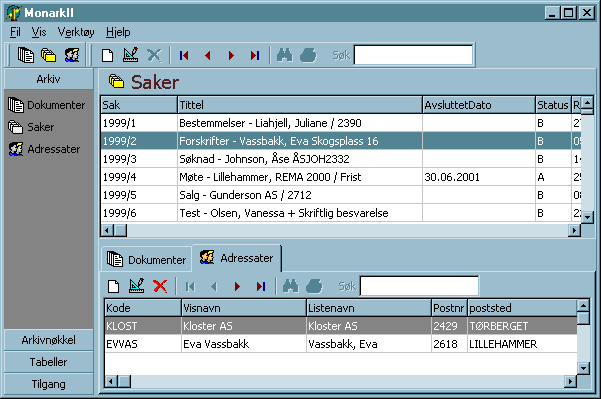The width and height of the screenshot is (601, 399).
Task: Open Dokumenter in the Arkiv sidebar
Action: [x=46, y=105]
